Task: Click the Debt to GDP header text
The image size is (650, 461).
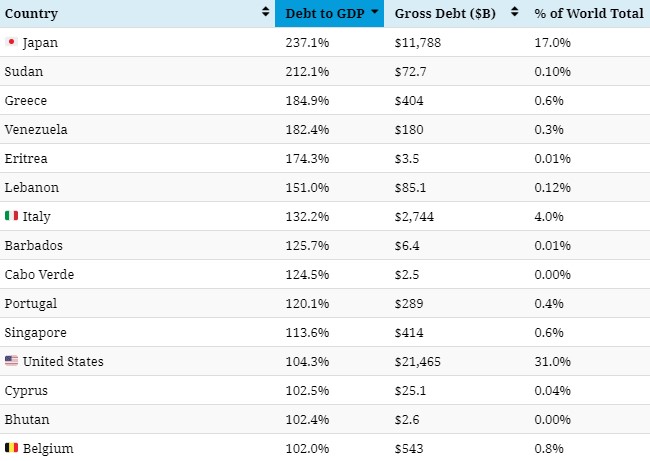Action: pyautogui.click(x=325, y=14)
